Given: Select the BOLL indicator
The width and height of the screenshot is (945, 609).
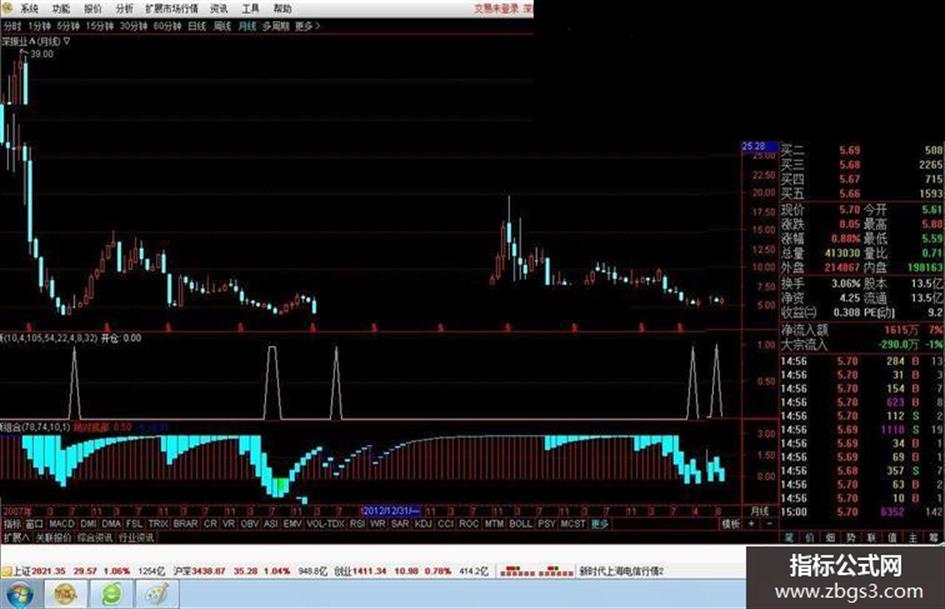Looking at the screenshot, I should (521, 524).
